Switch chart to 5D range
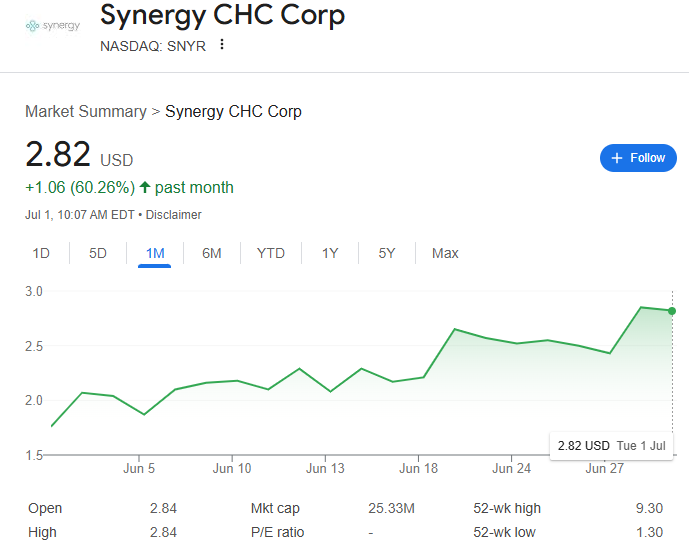The image size is (689, 544). click(x=98, y=253)
